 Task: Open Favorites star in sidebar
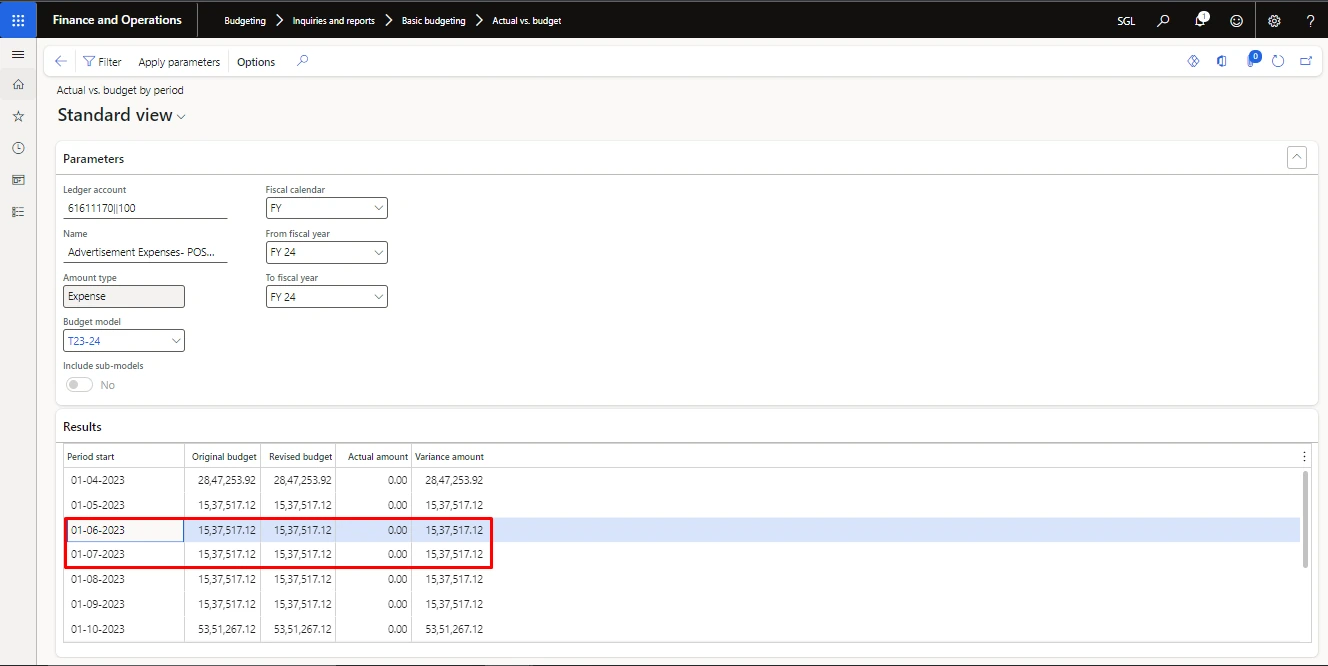tap(18, 116)
